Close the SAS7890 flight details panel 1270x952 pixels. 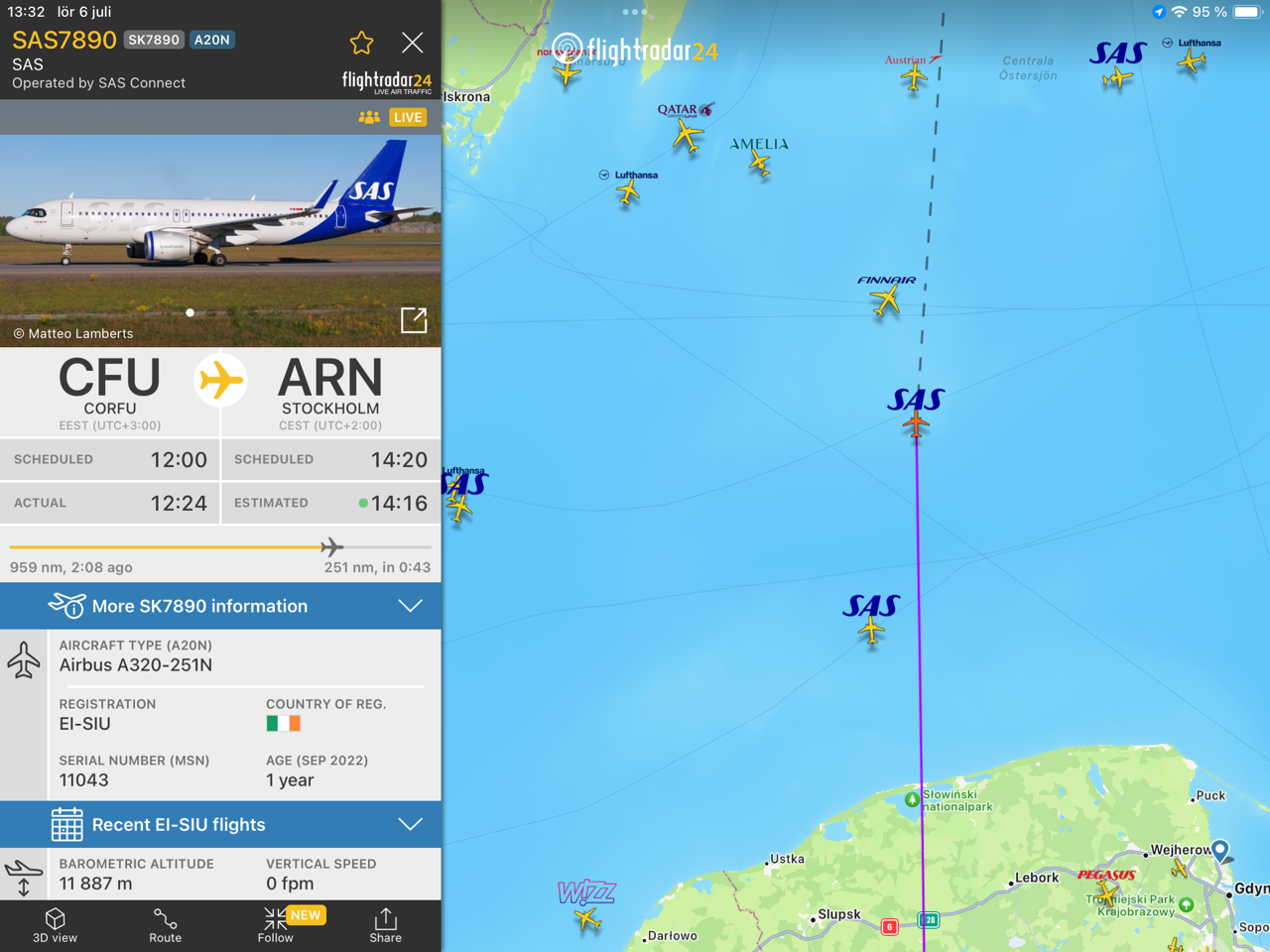(x=412, y=43)
